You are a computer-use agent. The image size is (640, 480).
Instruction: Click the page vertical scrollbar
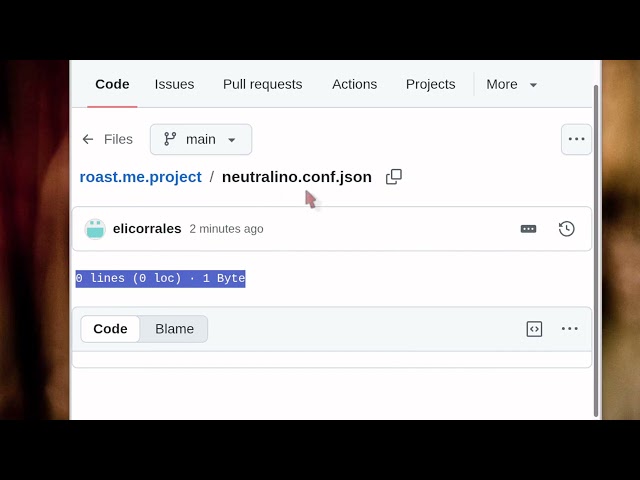point(596,251)
